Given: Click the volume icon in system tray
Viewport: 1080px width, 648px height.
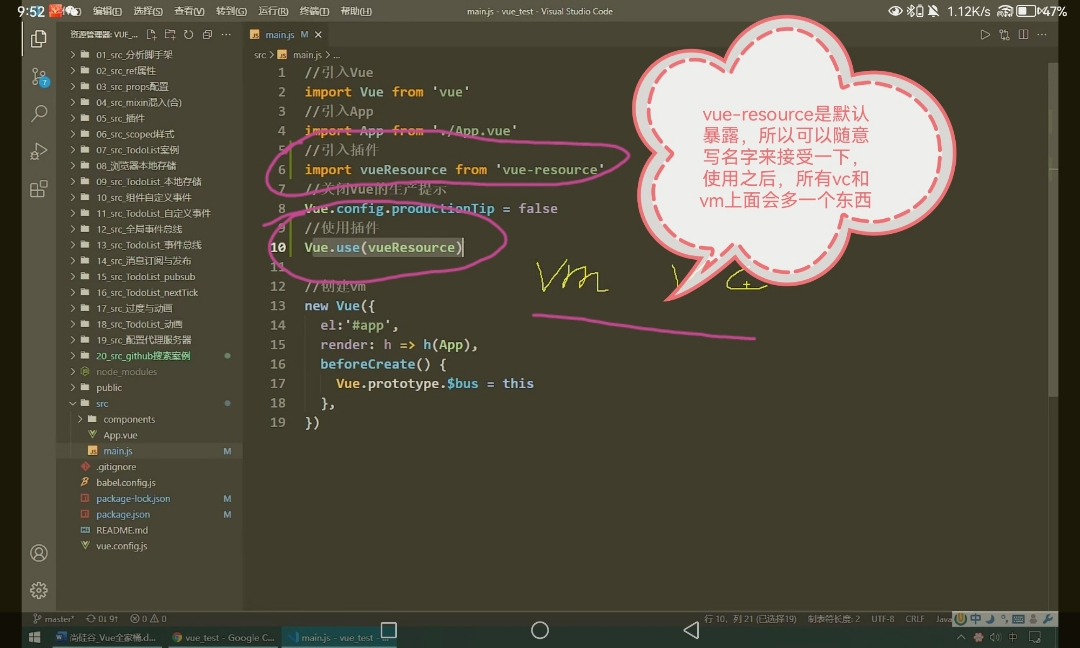Looking at the screenshot, I should (x=995, y=638).
